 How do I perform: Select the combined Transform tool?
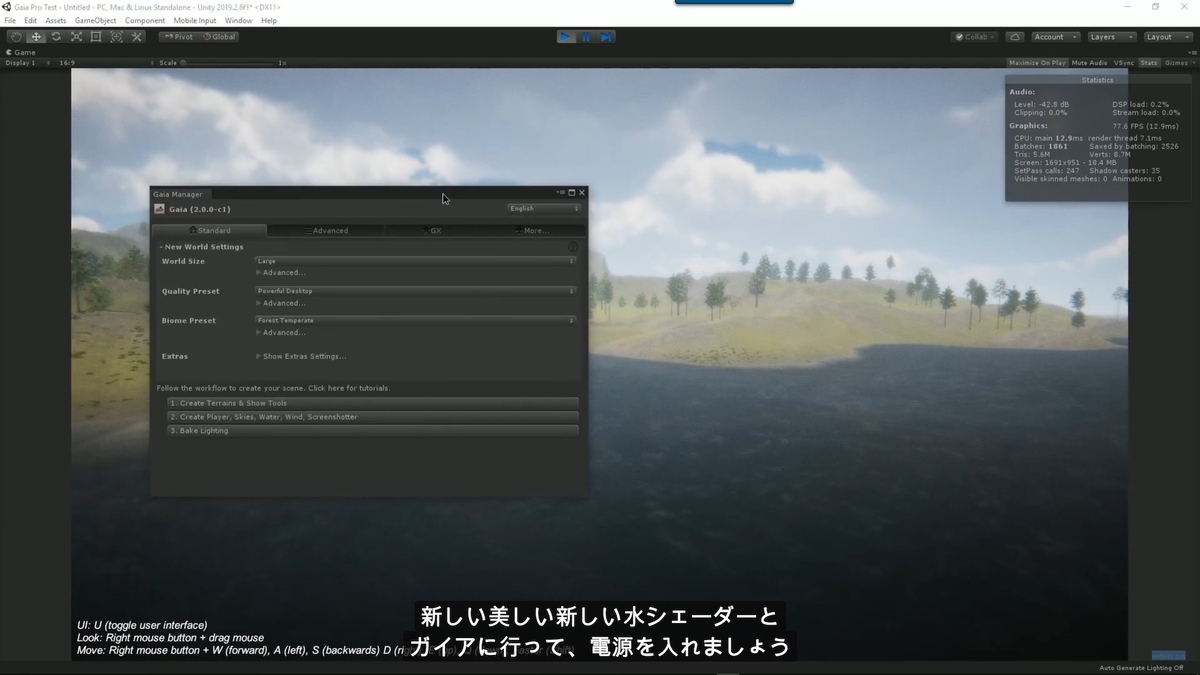pos(116,37)
